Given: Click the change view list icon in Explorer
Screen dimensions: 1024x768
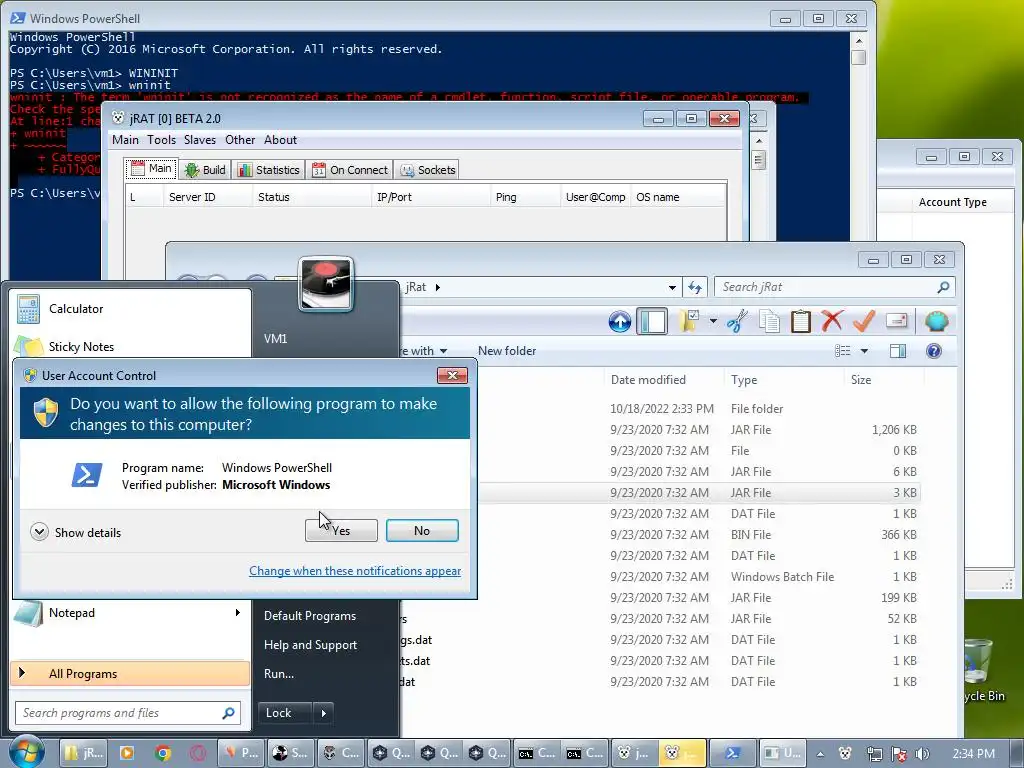Looking at the screenshot, I should tap(842, 351).
